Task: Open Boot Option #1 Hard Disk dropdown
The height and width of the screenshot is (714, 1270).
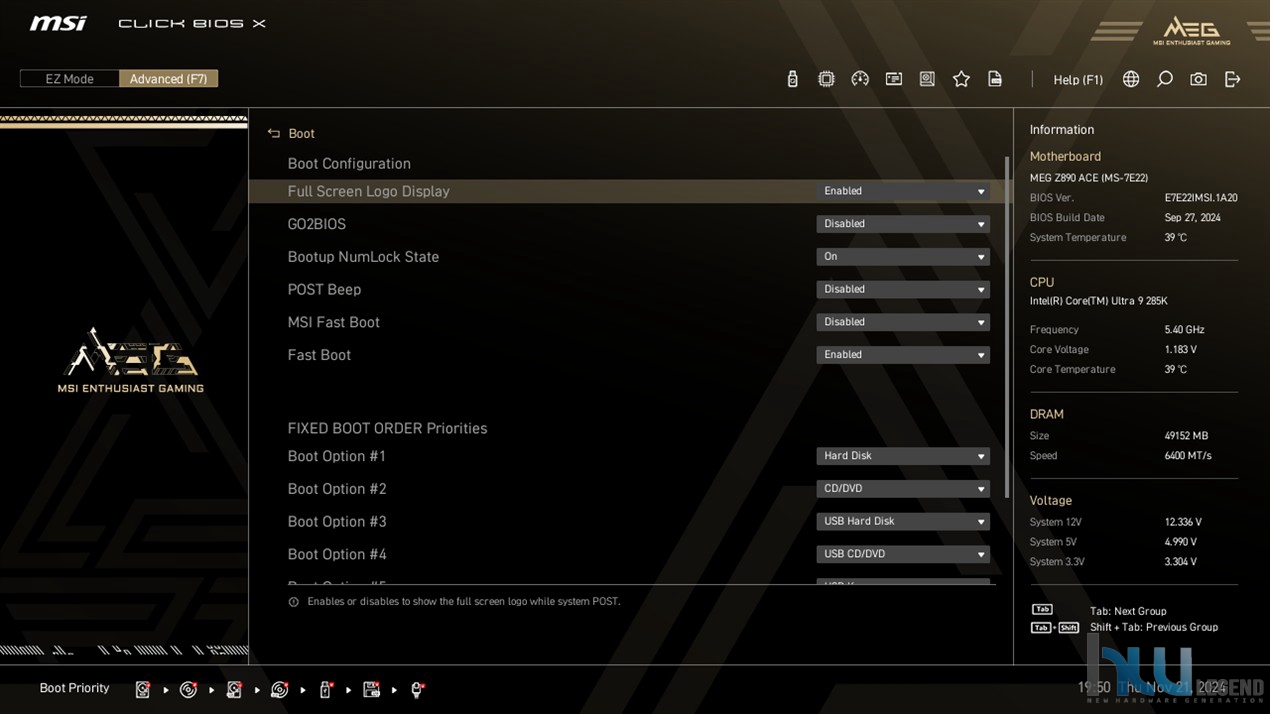Action: 903,456
